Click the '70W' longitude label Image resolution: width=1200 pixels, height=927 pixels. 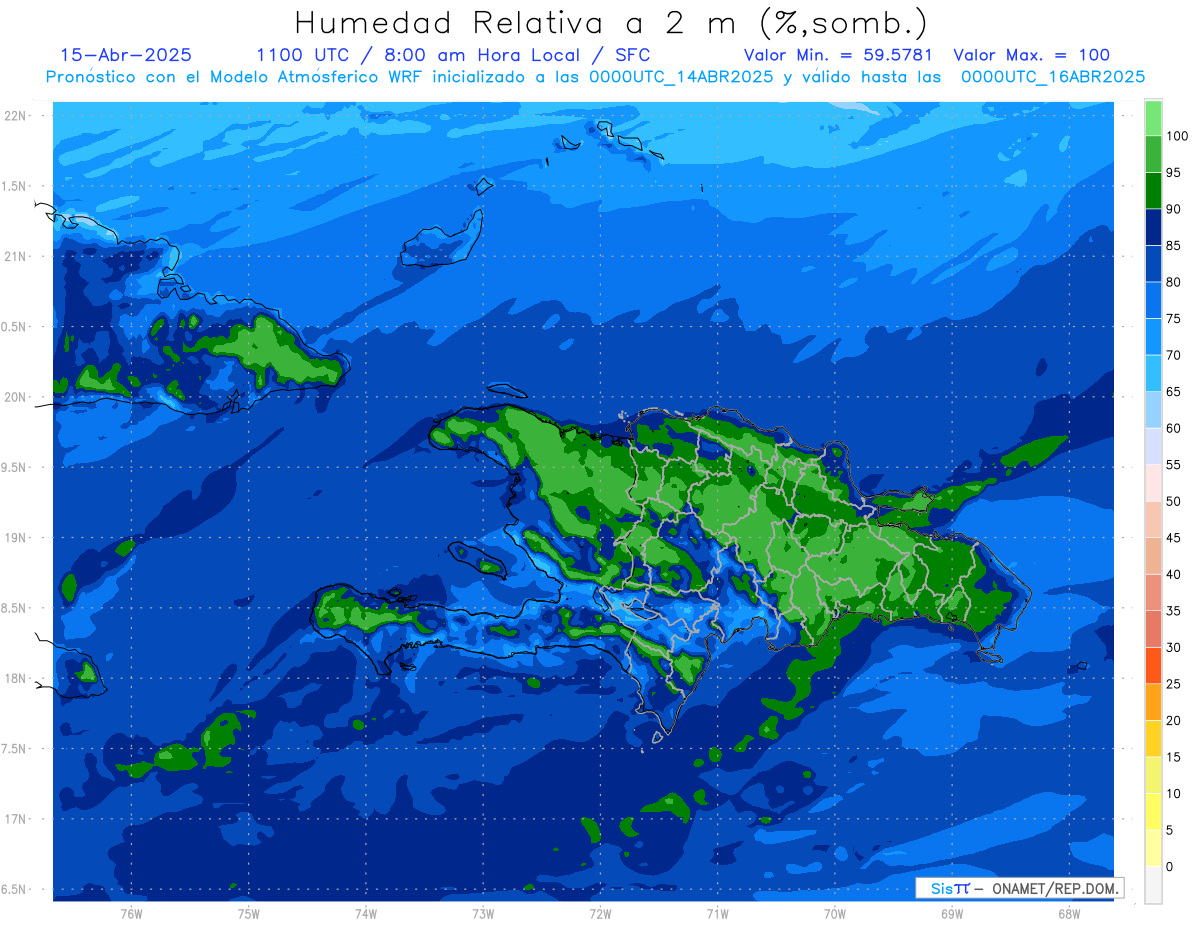coord(835,913)
